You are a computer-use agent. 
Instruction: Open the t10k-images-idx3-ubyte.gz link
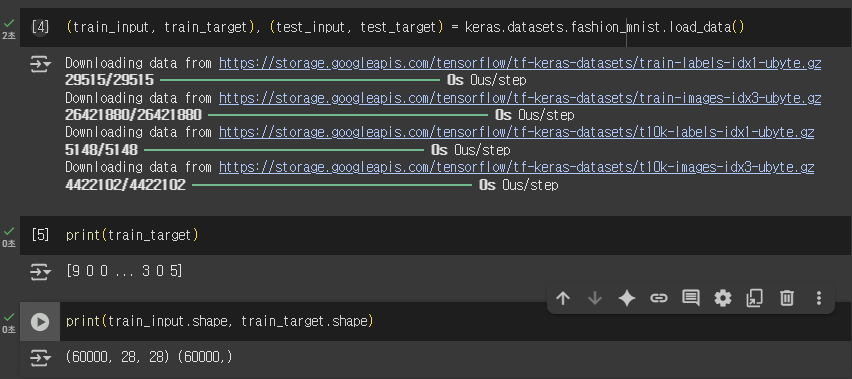tap(516, 167)
